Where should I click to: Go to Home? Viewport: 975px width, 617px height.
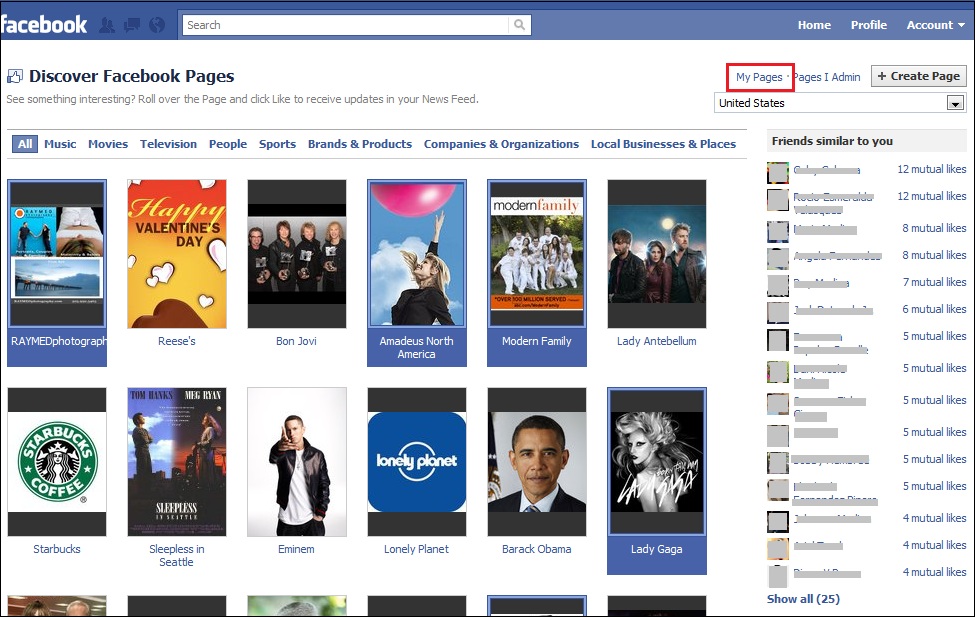(x=814, y=25)
